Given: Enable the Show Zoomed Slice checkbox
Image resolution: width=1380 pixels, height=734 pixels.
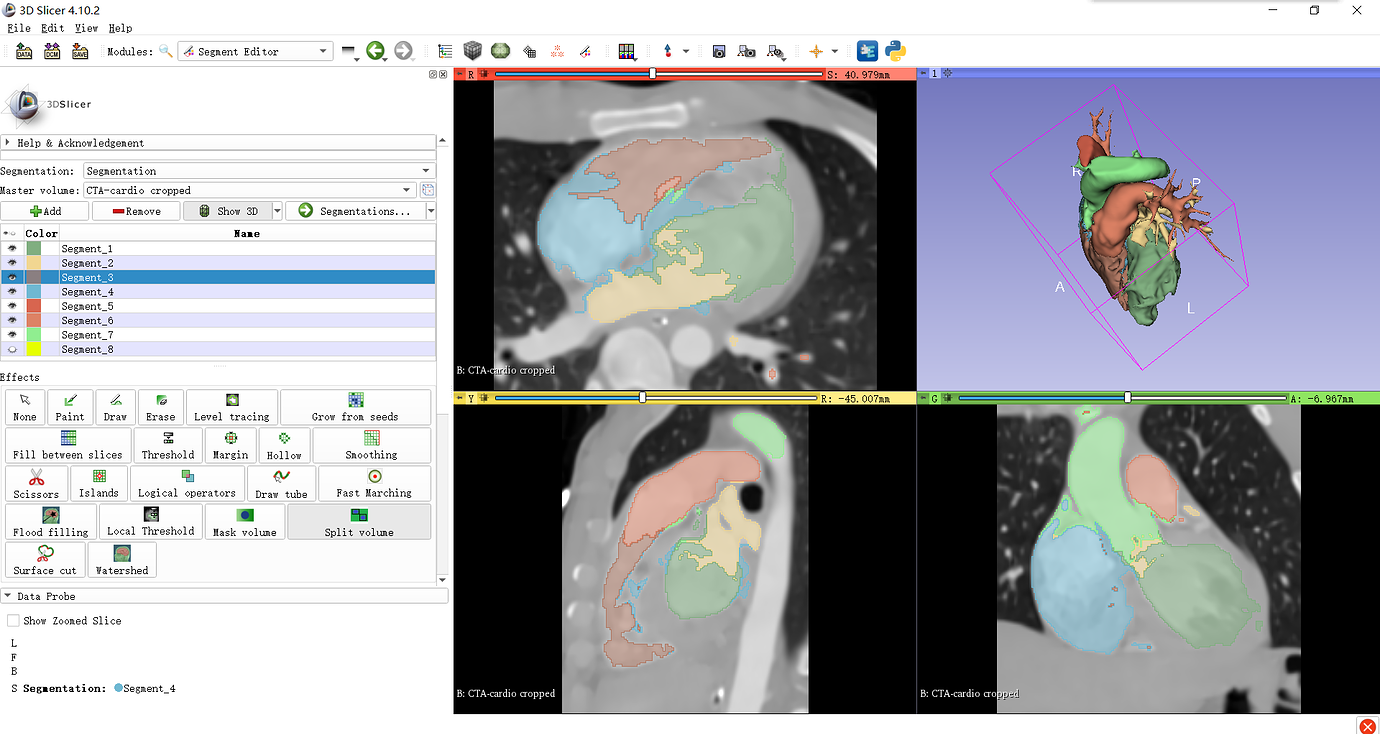Looking at the screenshot, I should coord(14,620).
